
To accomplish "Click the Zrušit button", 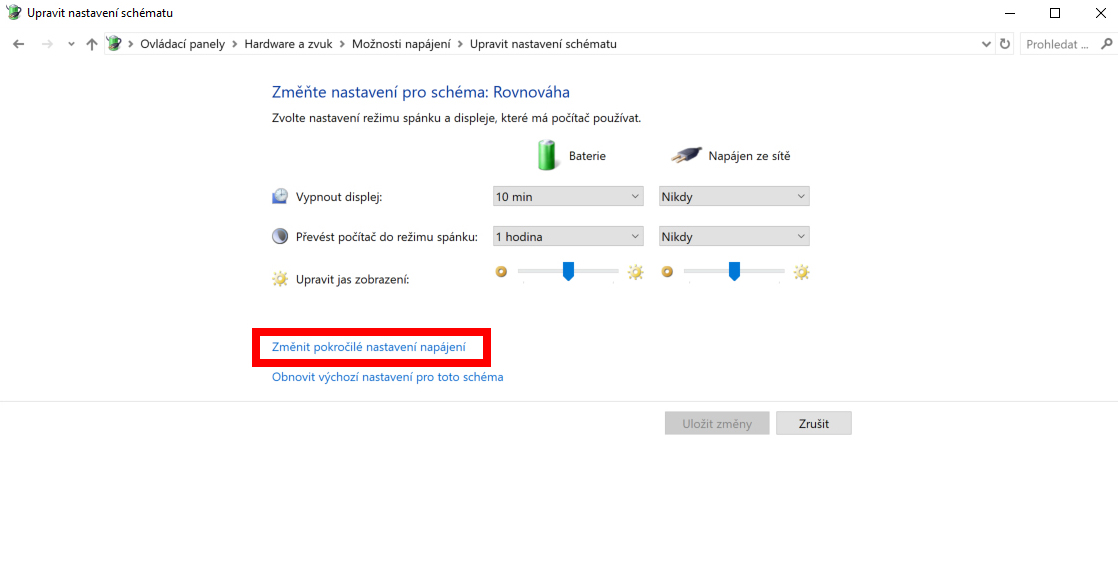I will point(813,422).
